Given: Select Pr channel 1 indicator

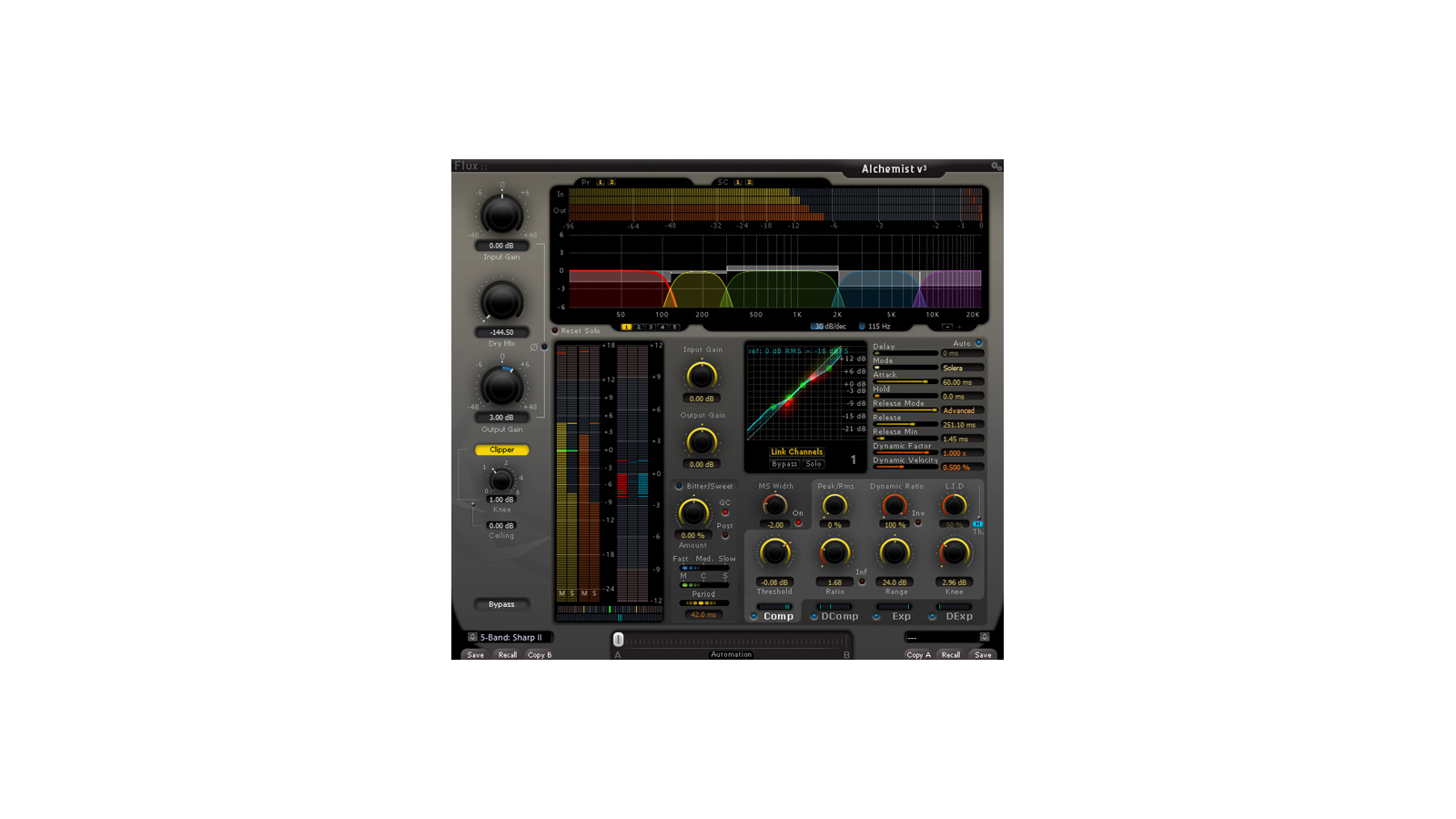Looking at the screenshot, I should click(601, 182).
